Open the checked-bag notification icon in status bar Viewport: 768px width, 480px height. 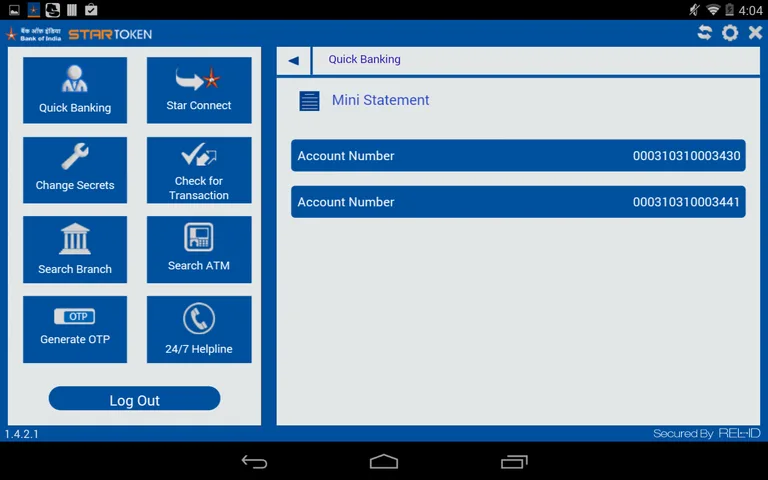pos(91,9)
